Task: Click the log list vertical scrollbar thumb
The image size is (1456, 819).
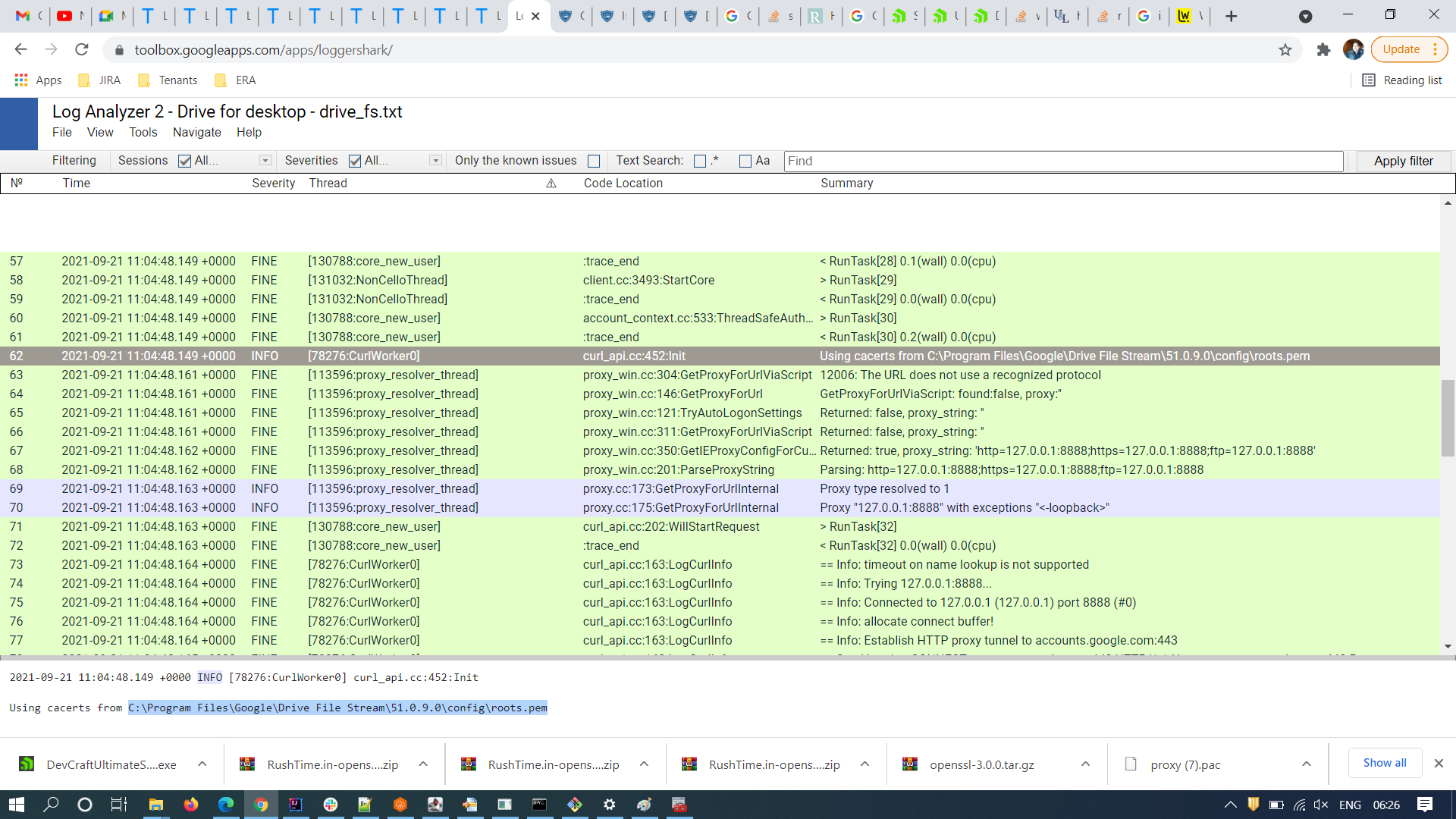Action: pyautogui.click(x=1448, y=417)
